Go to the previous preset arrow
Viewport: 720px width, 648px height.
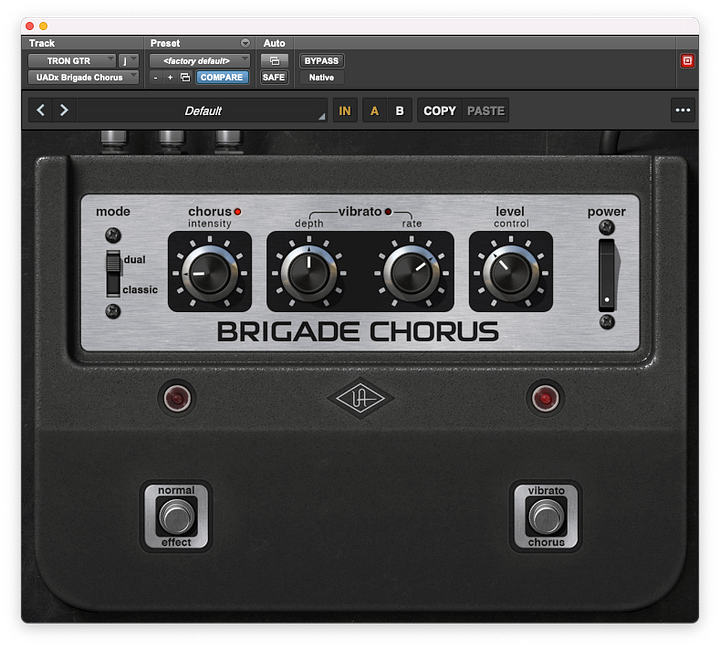point(41,110)
